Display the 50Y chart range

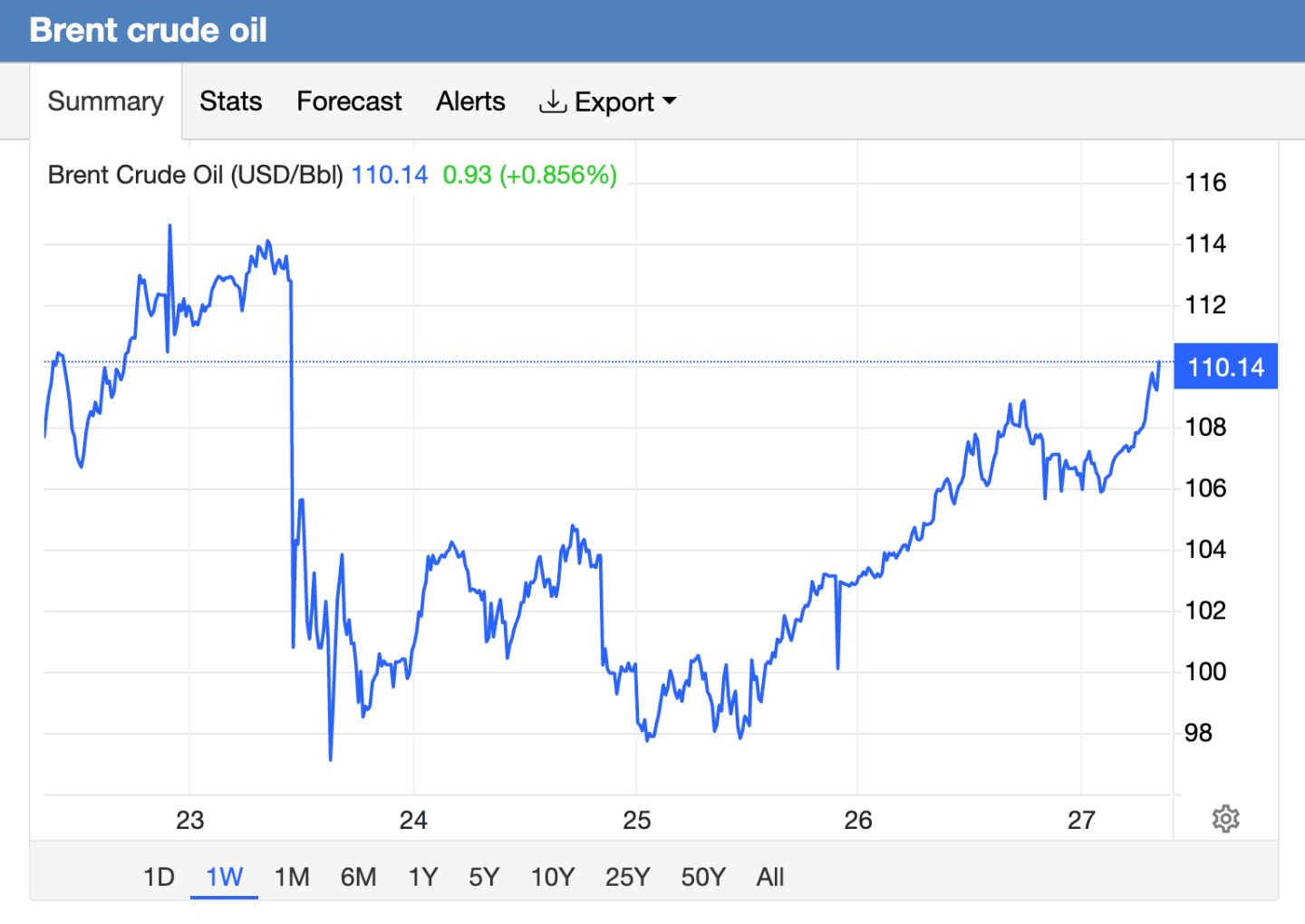point(703,877)
